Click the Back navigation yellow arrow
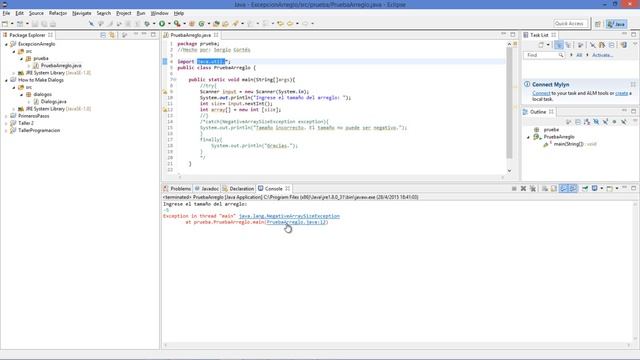 (290, 24)
